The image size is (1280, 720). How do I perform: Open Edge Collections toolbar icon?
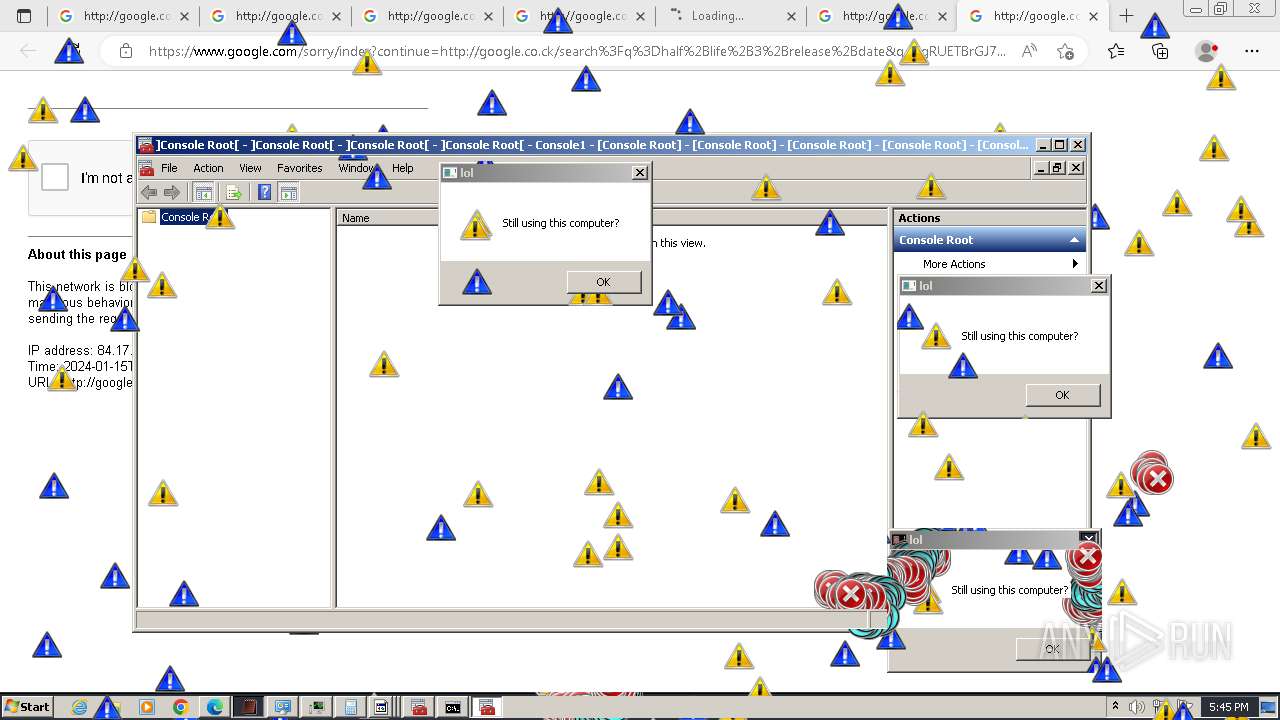tap(1160, 51)
